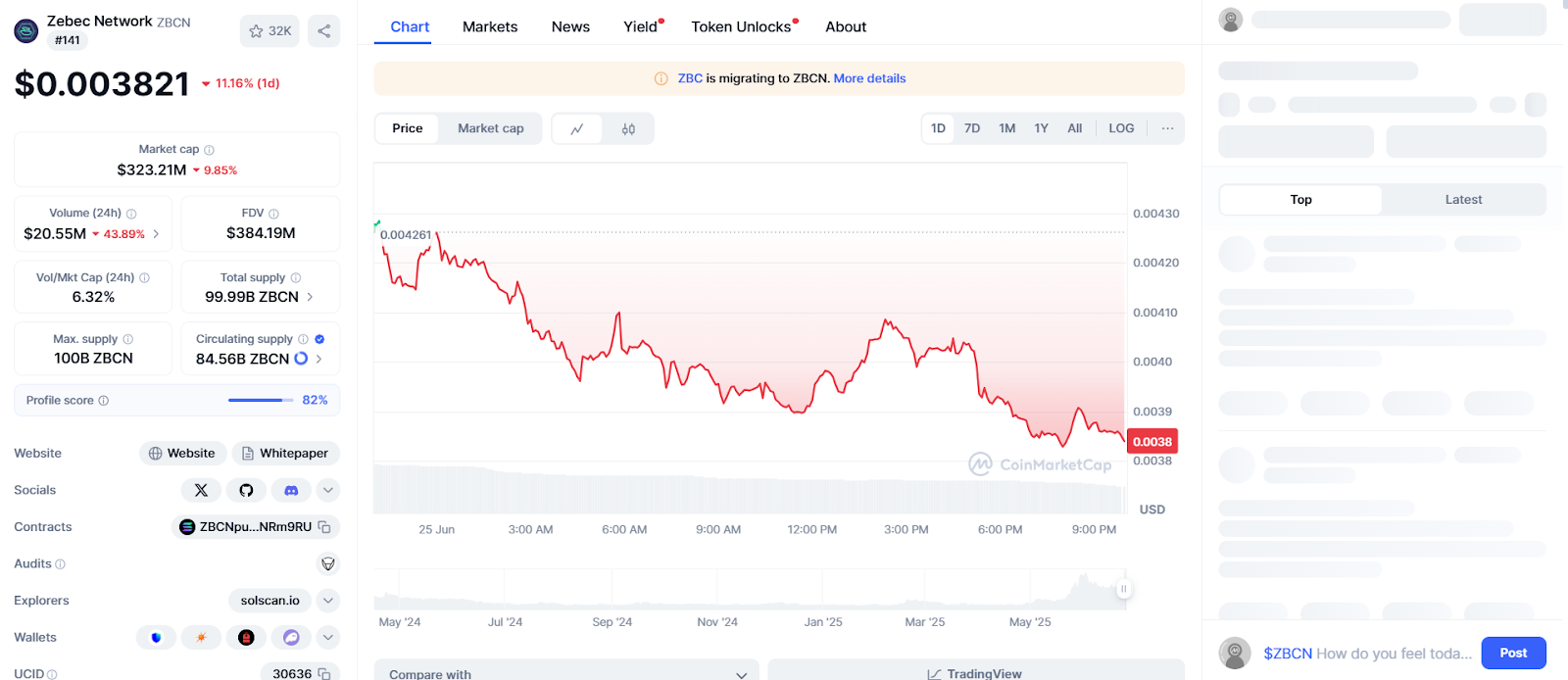1568x680 pixels.
Task: Switch to line chart view
Action: (578, 128)
